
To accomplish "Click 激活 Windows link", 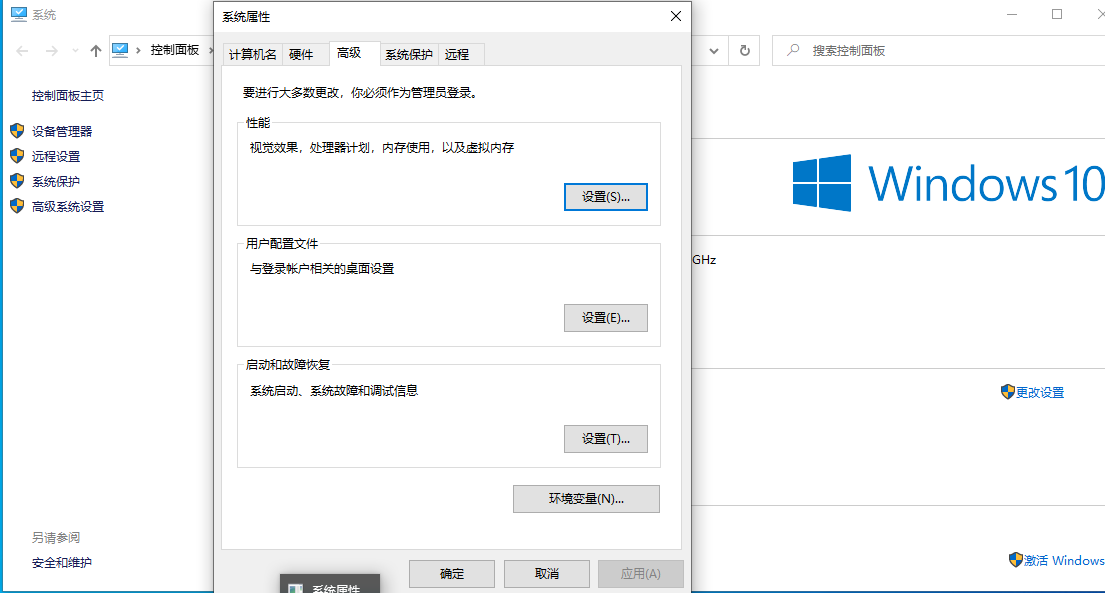I will tap(1063, 561).
